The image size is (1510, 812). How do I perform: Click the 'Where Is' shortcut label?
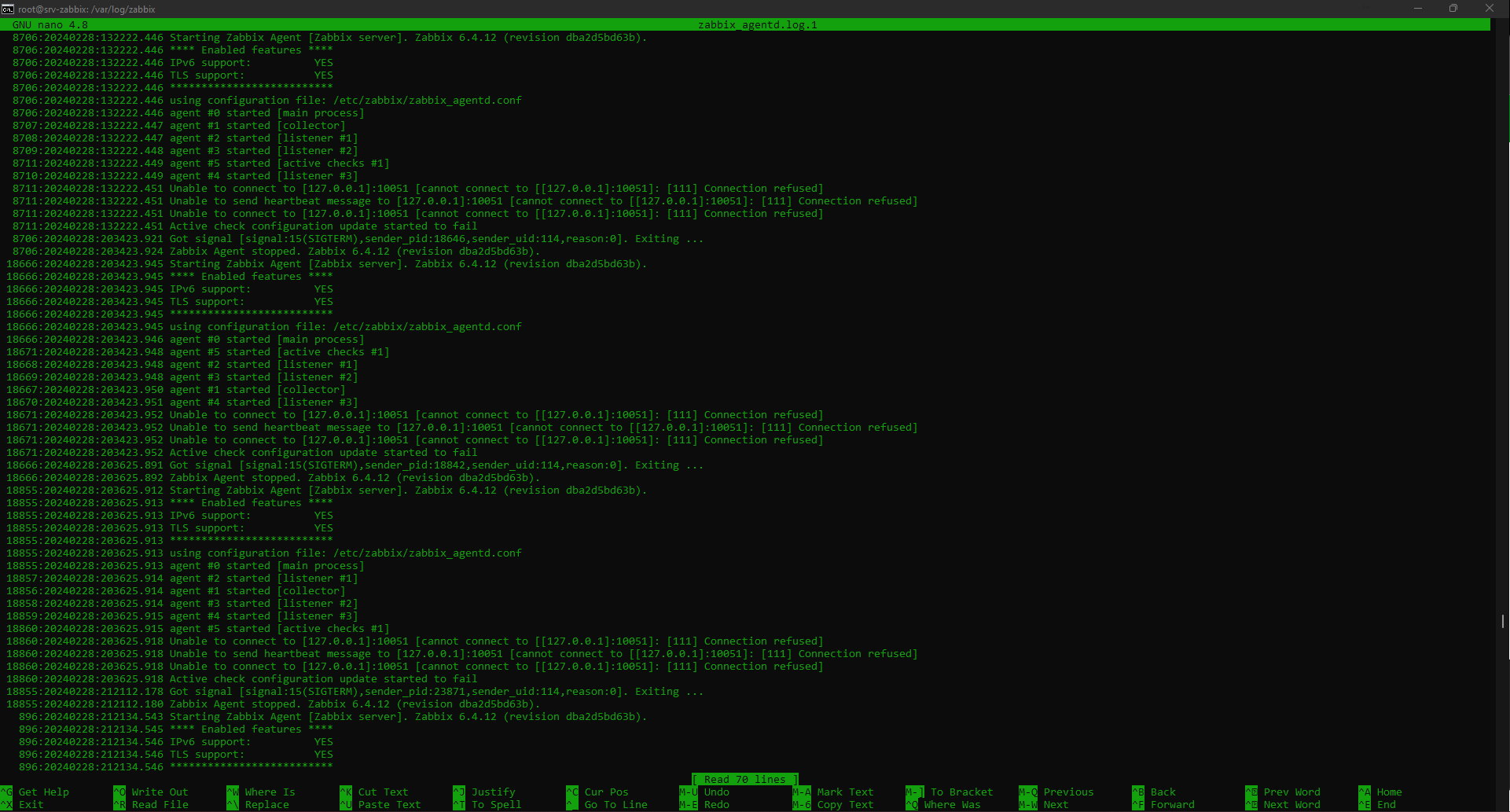coord(270,792)
